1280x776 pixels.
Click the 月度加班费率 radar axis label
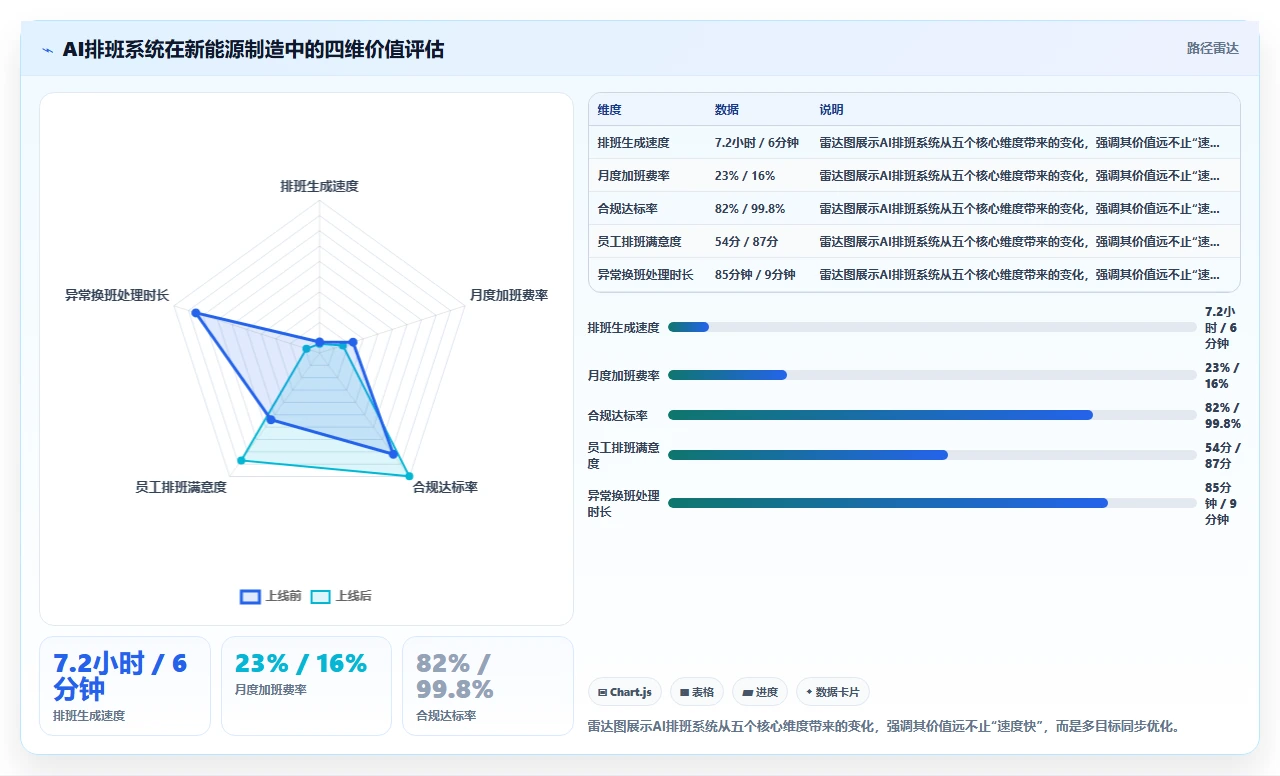(x=509, y=295)
